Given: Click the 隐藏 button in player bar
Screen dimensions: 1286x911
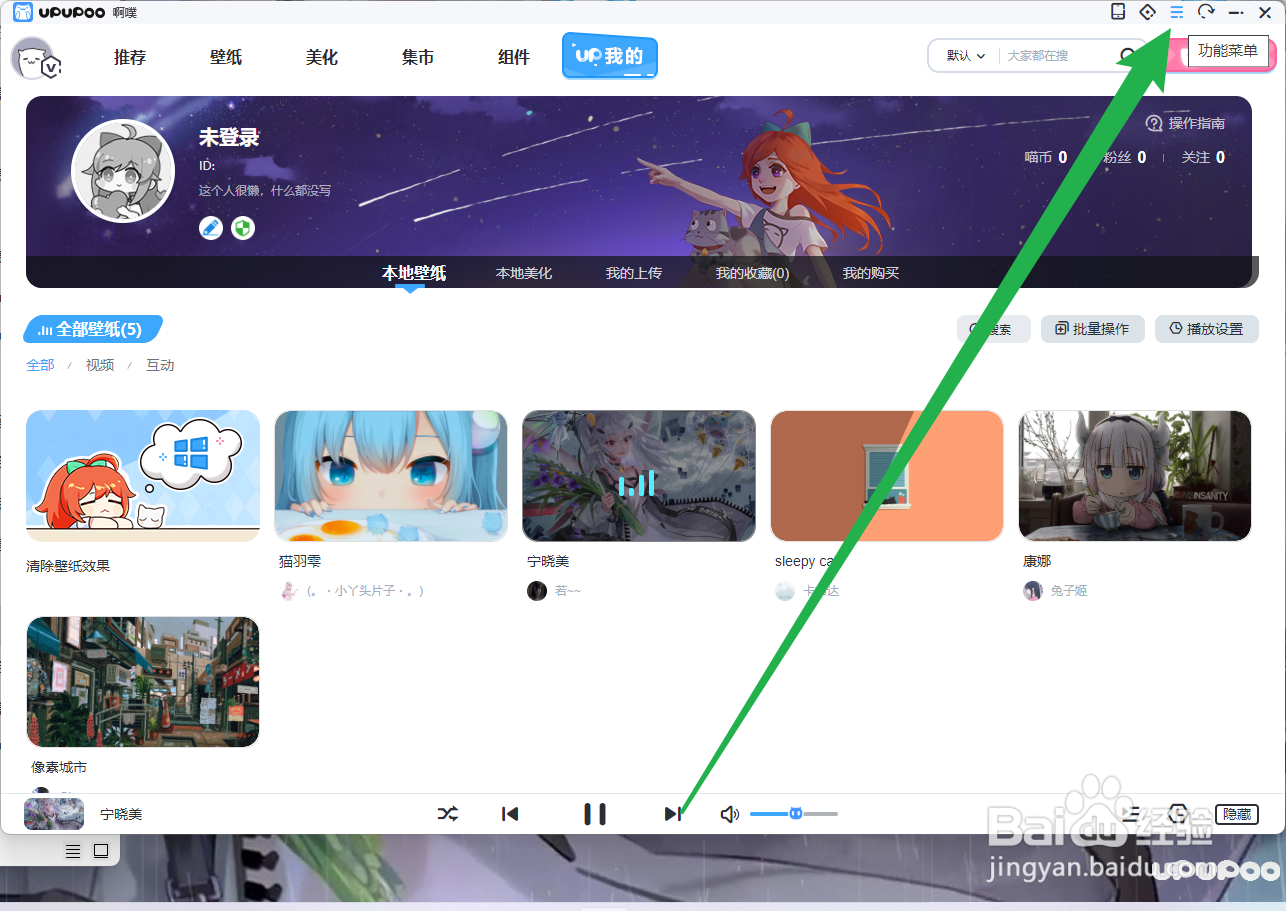Looking at the screenshot, I should click(1237, 814).
